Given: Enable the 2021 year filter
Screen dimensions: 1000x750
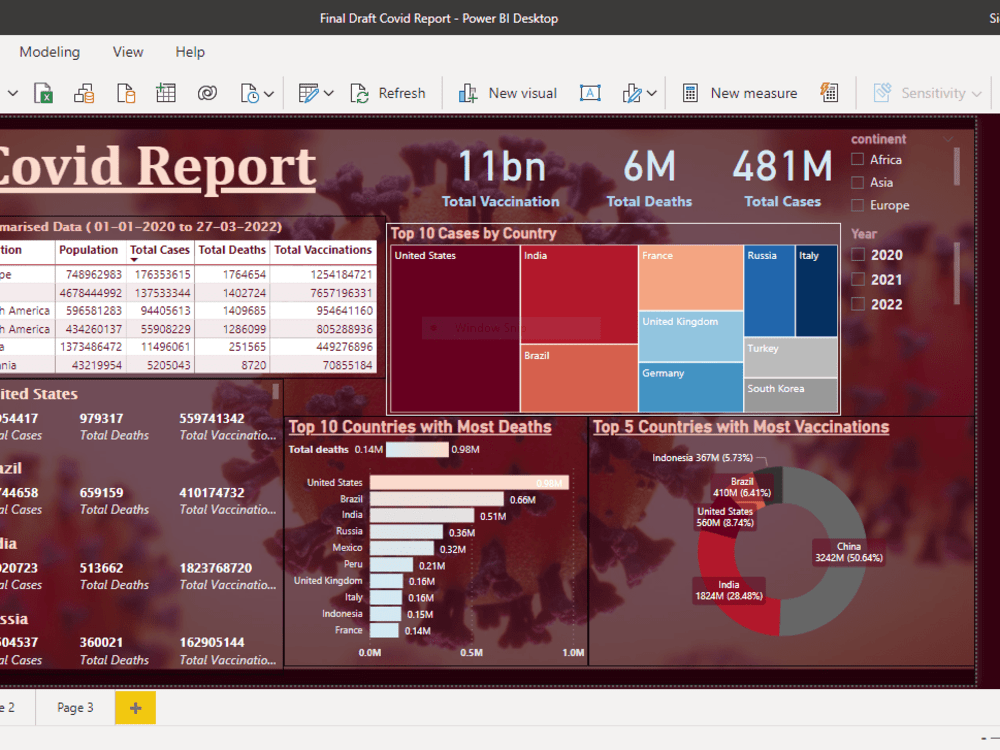Looking at the screenshot, I should (x=856, y=279).
